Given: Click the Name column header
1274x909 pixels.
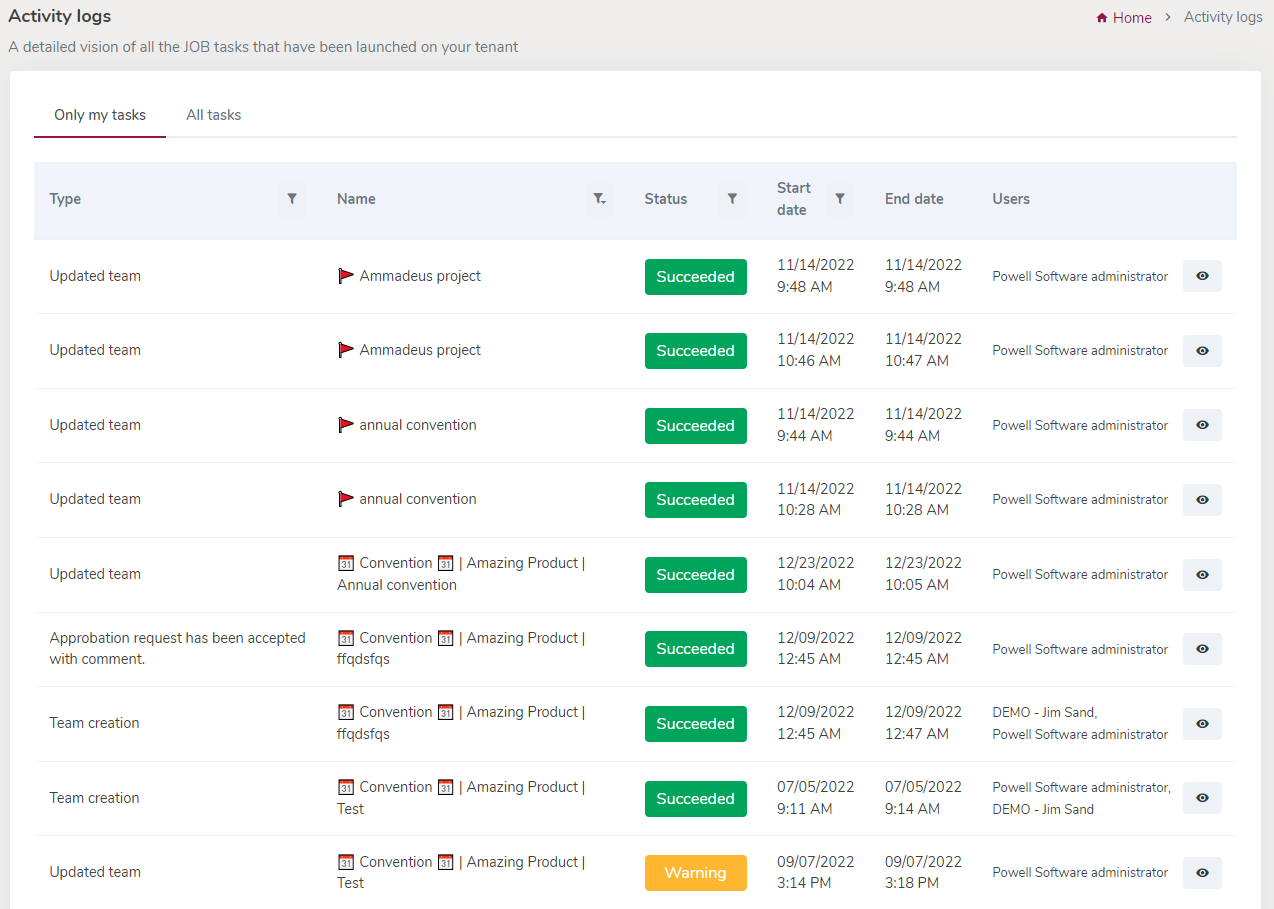Looking at the screenshot, I should [356, 199].
